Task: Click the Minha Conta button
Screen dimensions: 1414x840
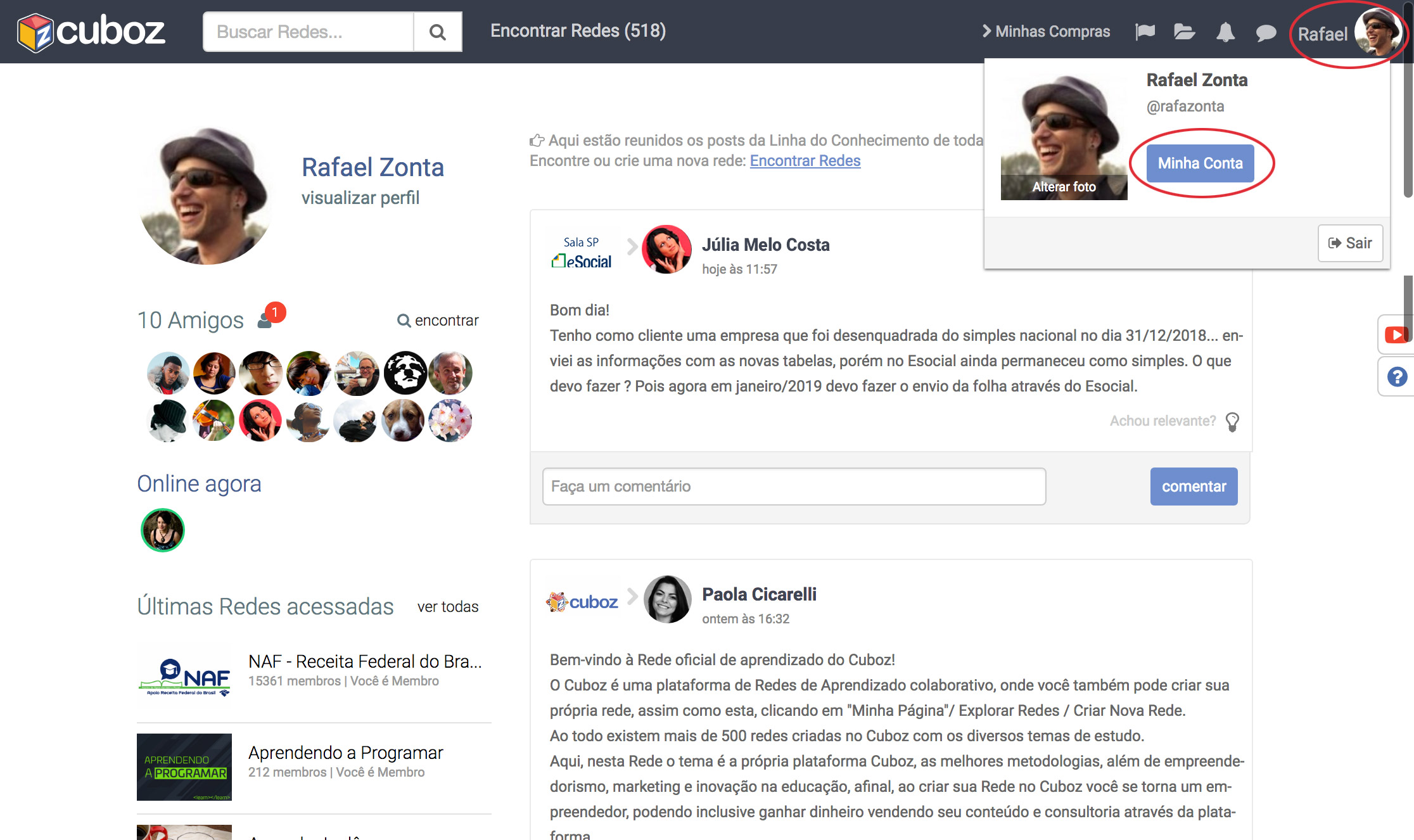Action: (1200, 163)
